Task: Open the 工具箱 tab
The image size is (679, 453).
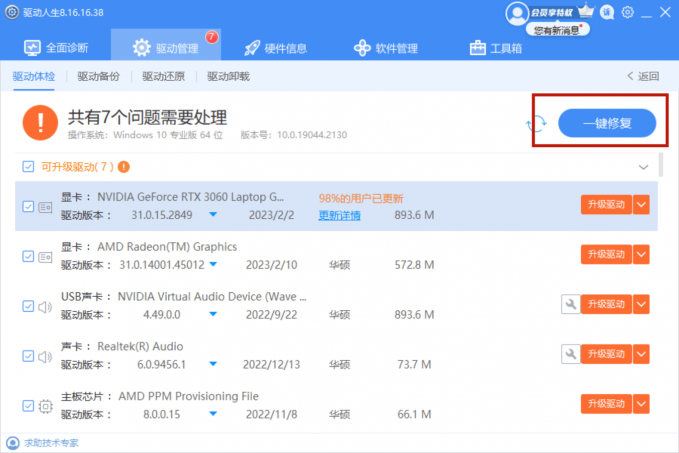Action: pyautogui.click(x=496, y=48)
